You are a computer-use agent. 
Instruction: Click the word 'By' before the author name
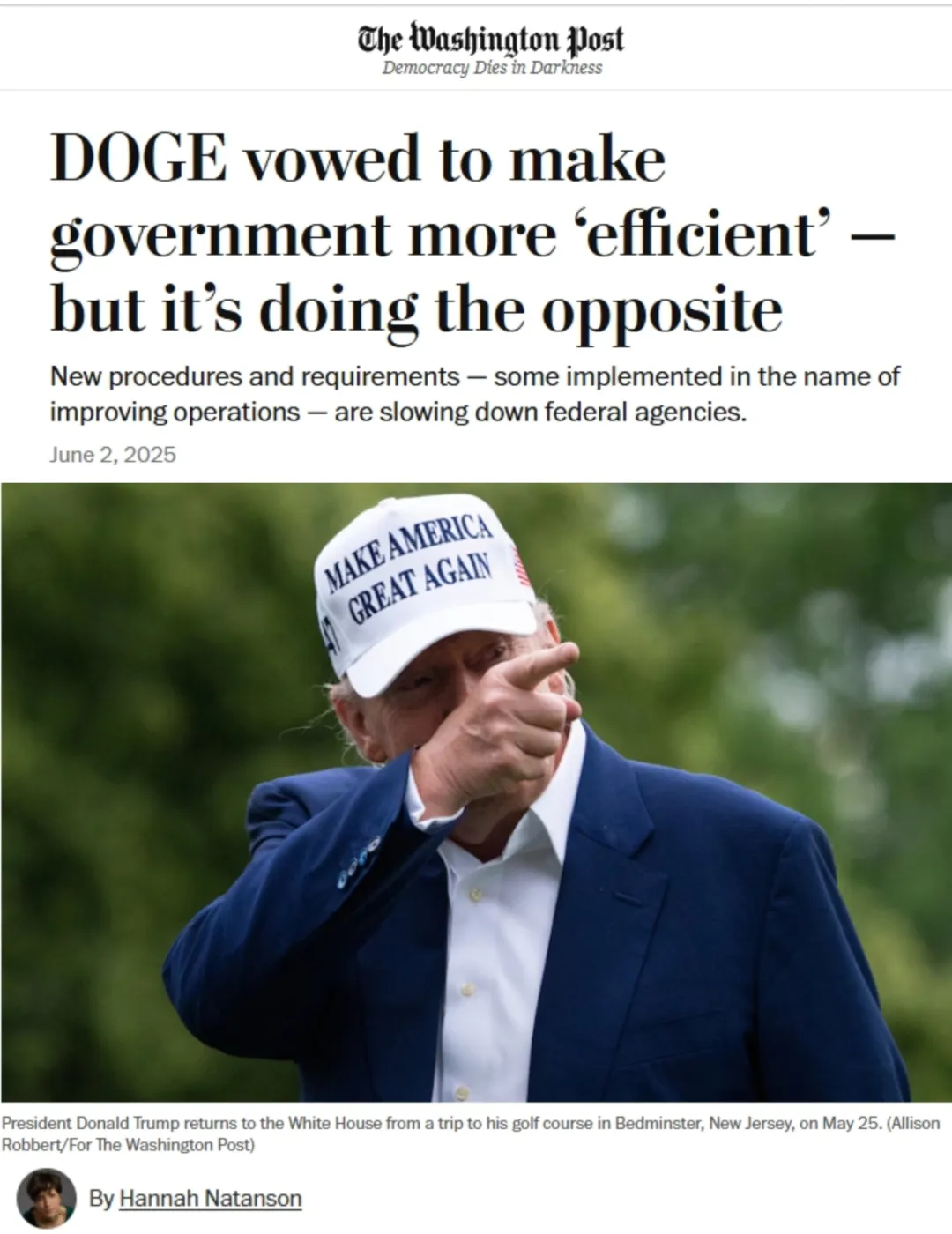(101, 1199)
